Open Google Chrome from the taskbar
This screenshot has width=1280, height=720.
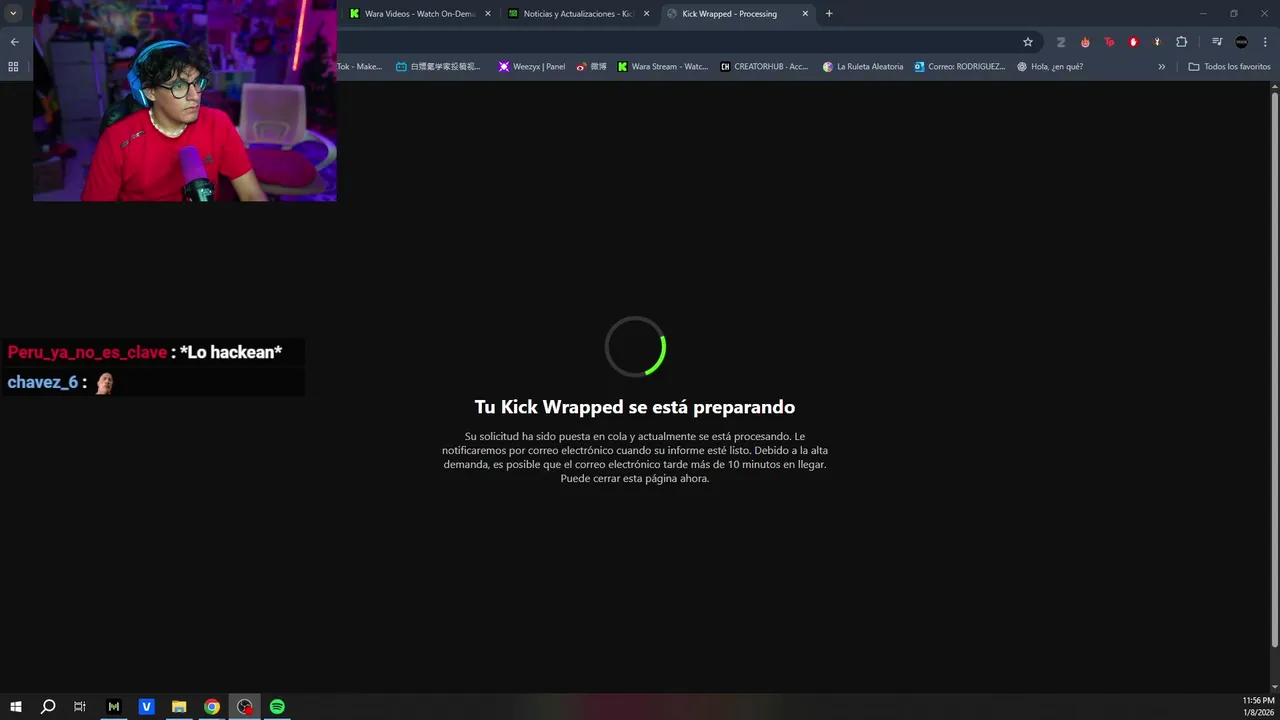pos(212,707)
